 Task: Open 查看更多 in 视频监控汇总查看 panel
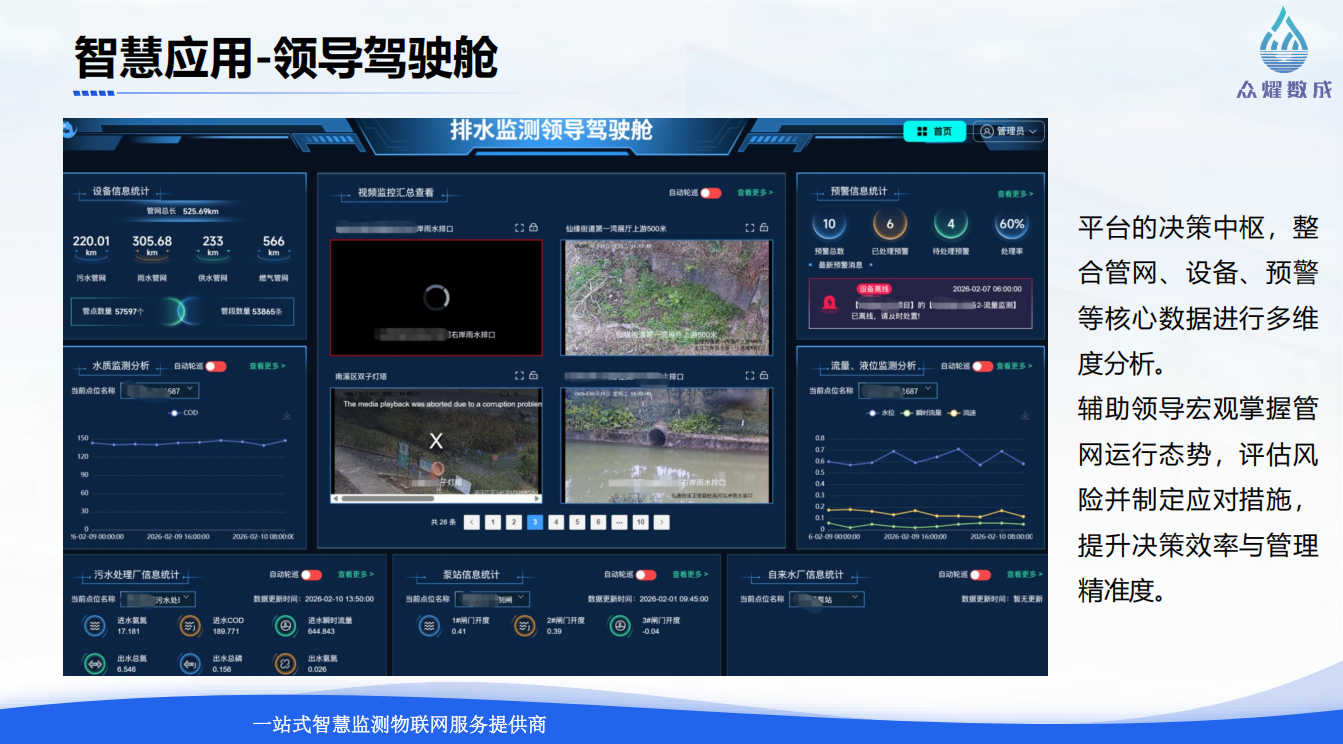tap(755, 193)
